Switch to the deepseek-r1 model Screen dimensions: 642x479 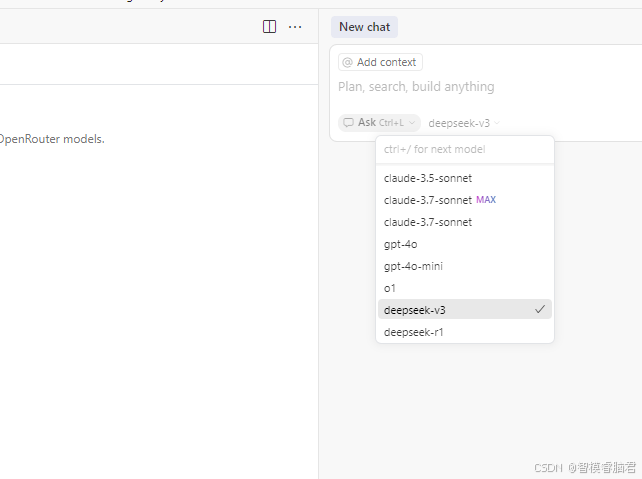465,332
